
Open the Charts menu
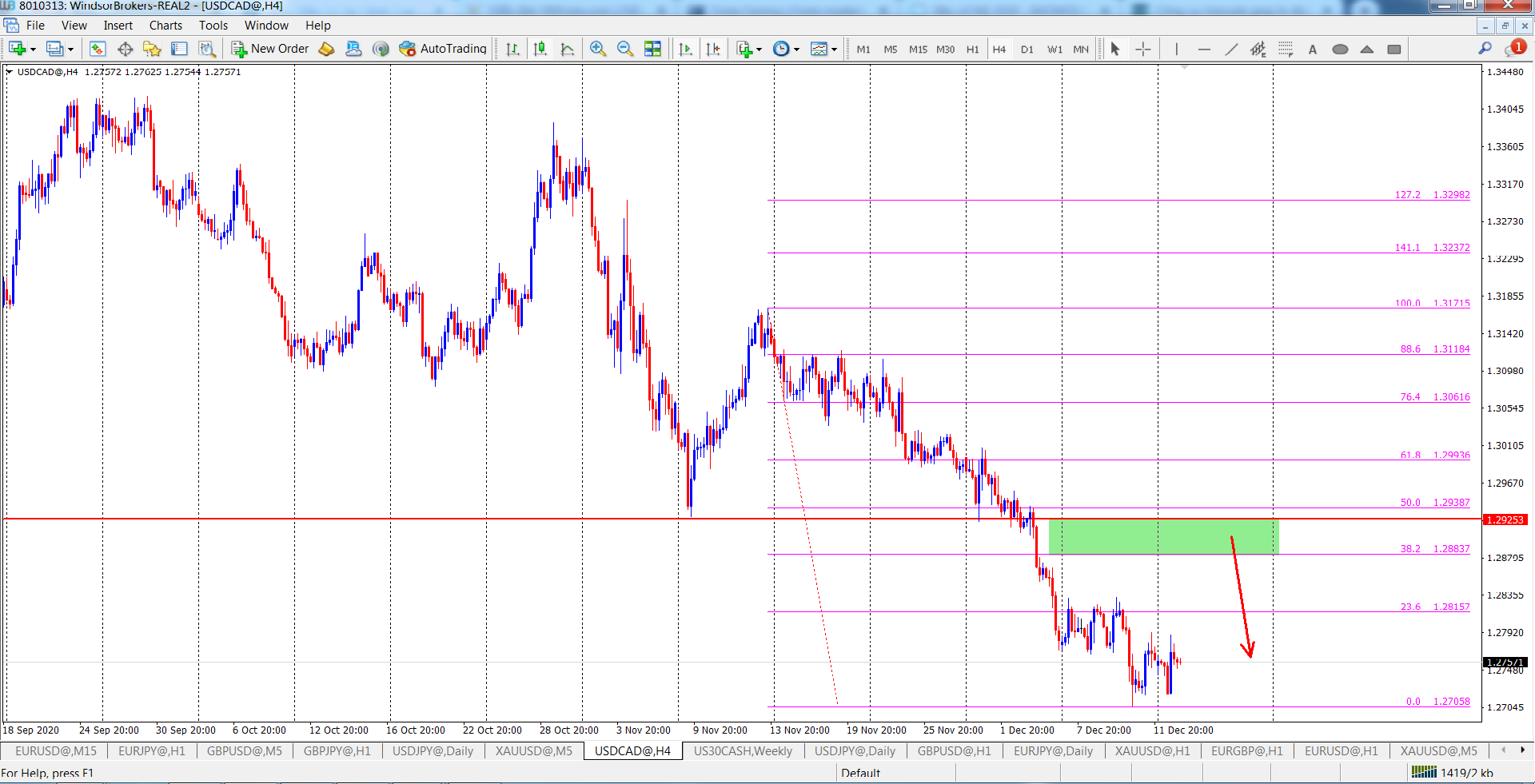165,26
